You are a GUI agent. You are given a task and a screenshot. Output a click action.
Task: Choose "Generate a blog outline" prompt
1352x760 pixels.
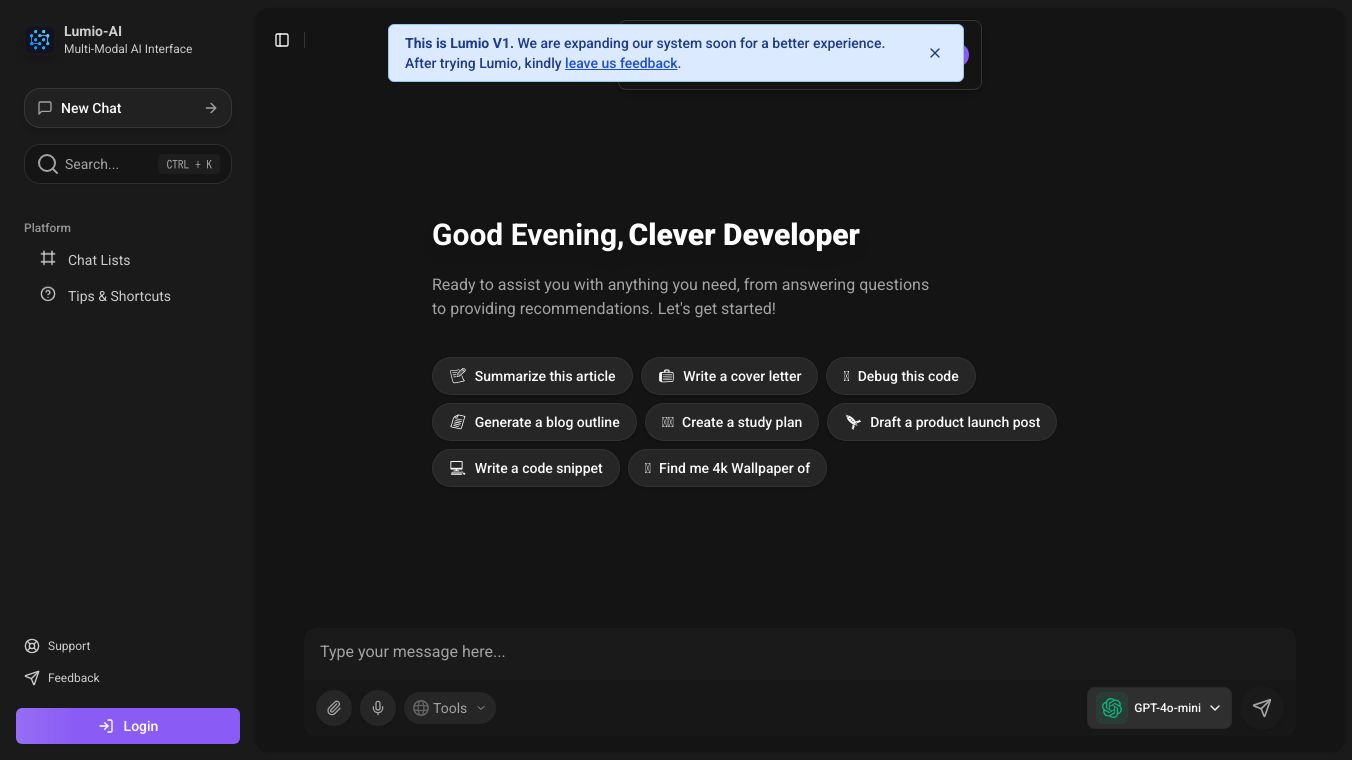[x=534, y=422]
